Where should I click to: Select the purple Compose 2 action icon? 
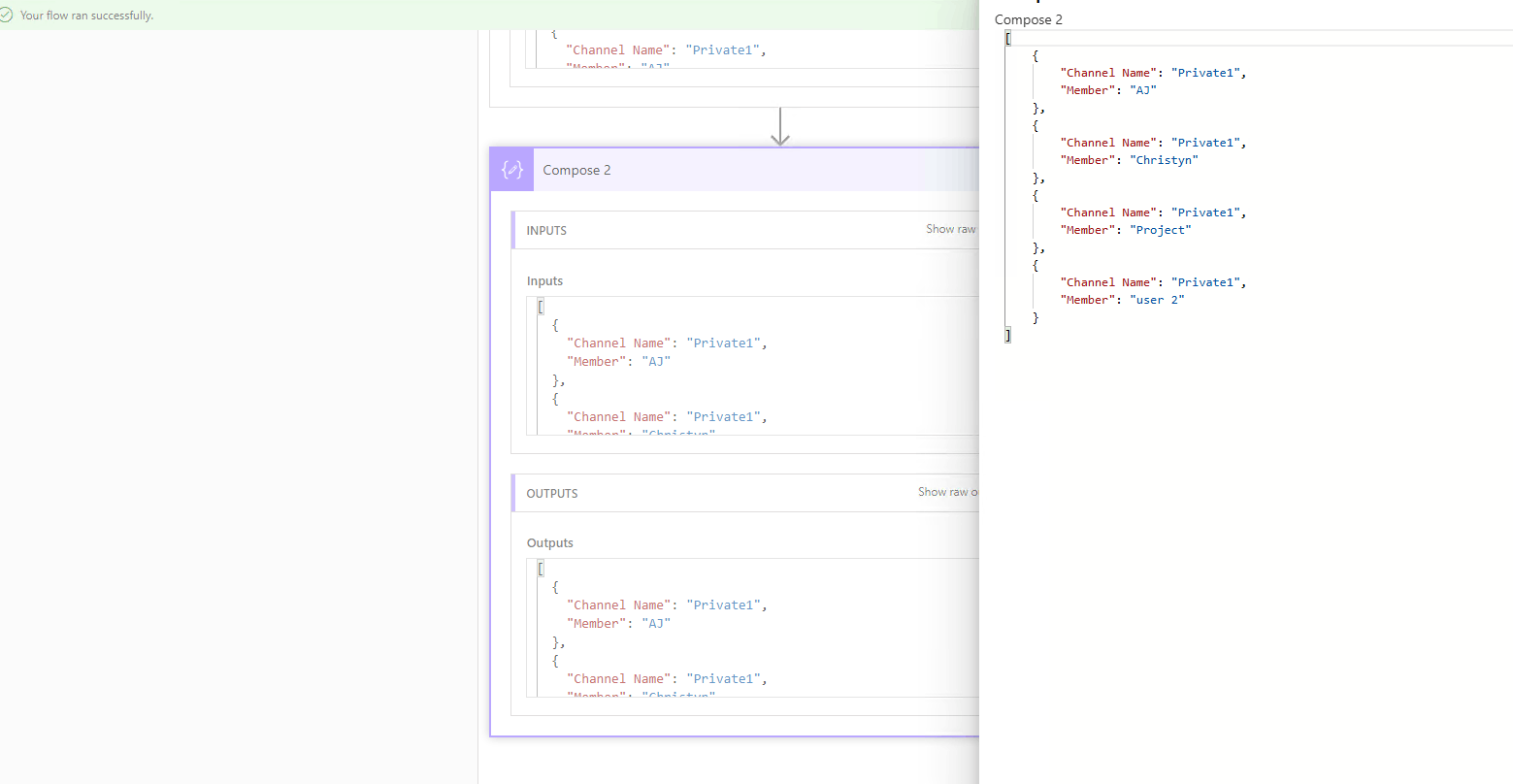[510, 169]
